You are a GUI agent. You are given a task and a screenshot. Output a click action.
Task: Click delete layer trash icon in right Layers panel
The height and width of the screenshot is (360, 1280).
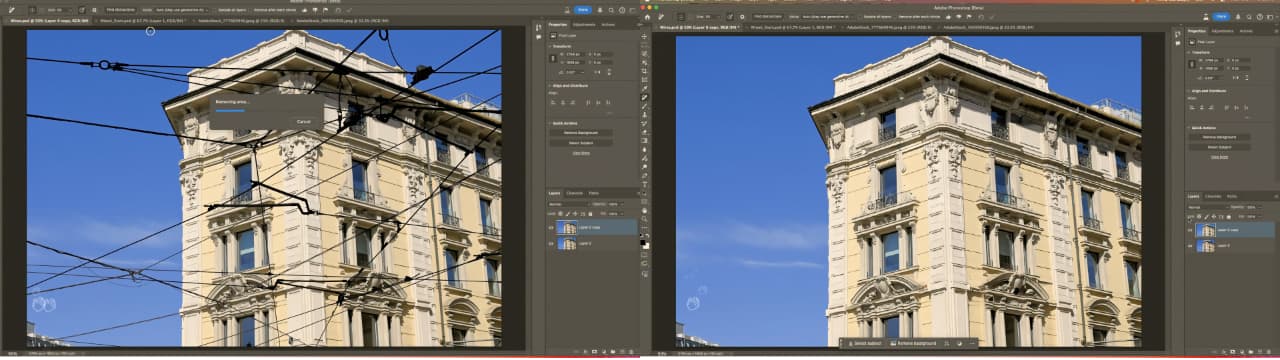[x=1269, y=351]
